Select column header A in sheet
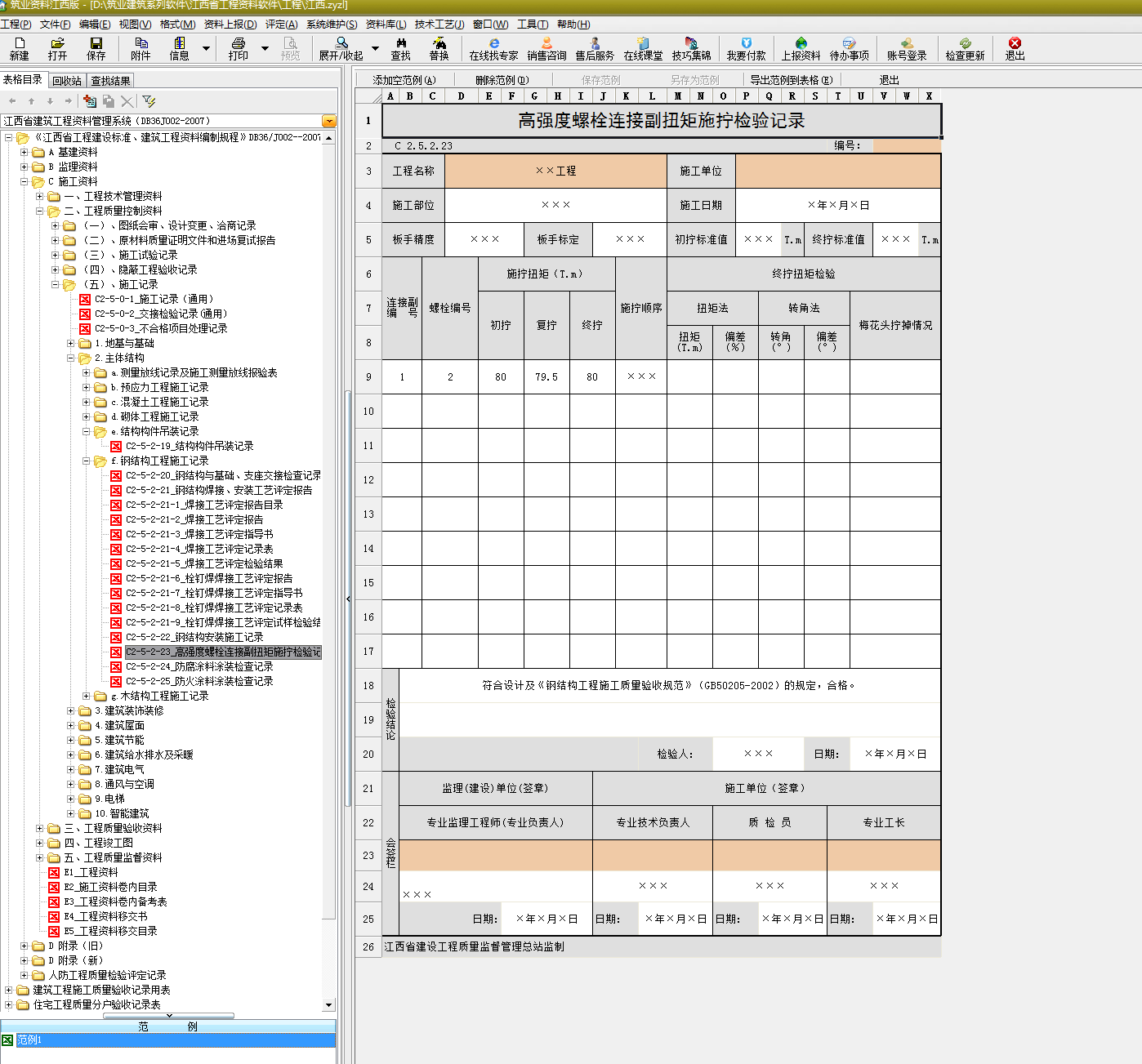 pyautogui.click(x=390, y=96)
